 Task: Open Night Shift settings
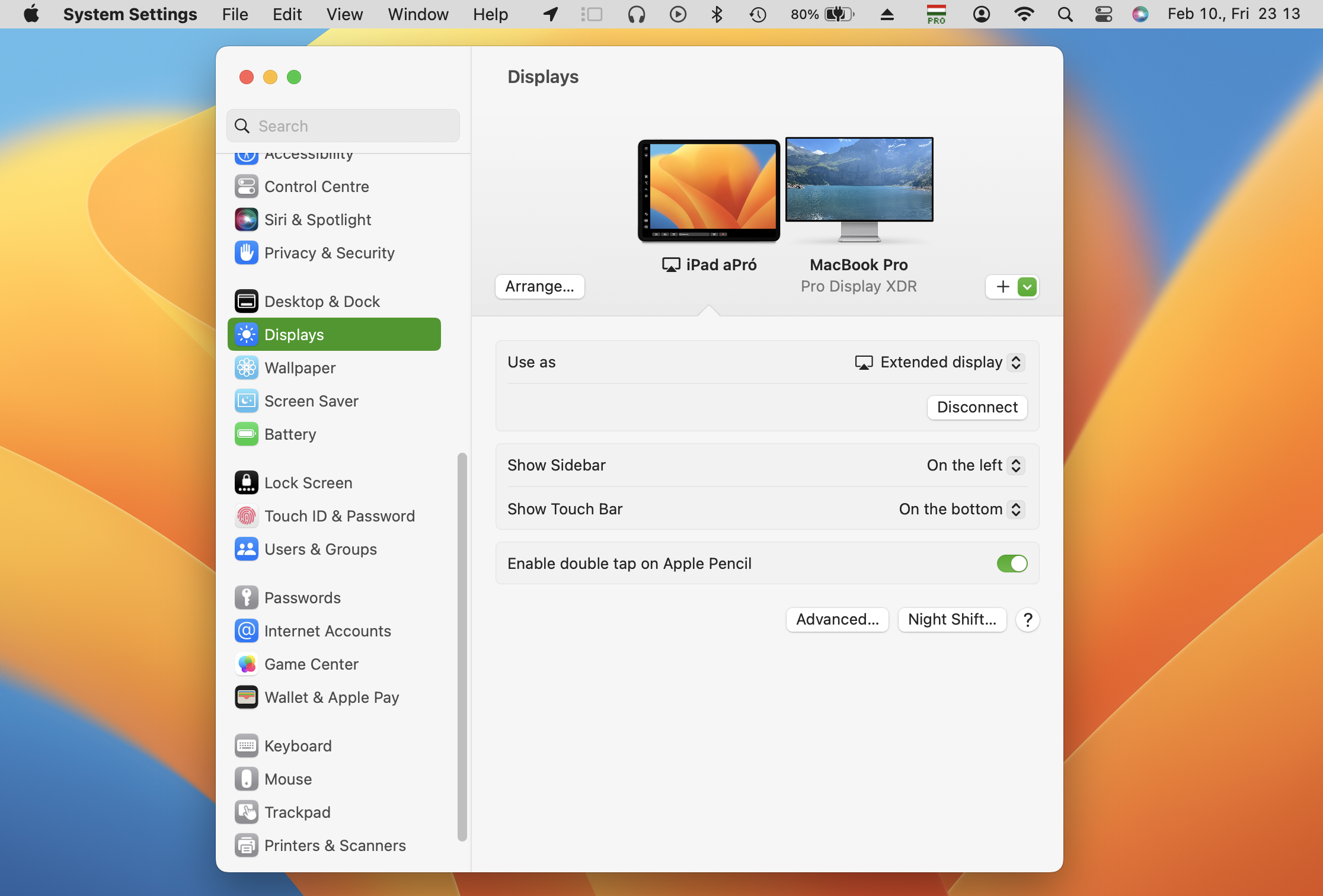click(x=951, y=619)
